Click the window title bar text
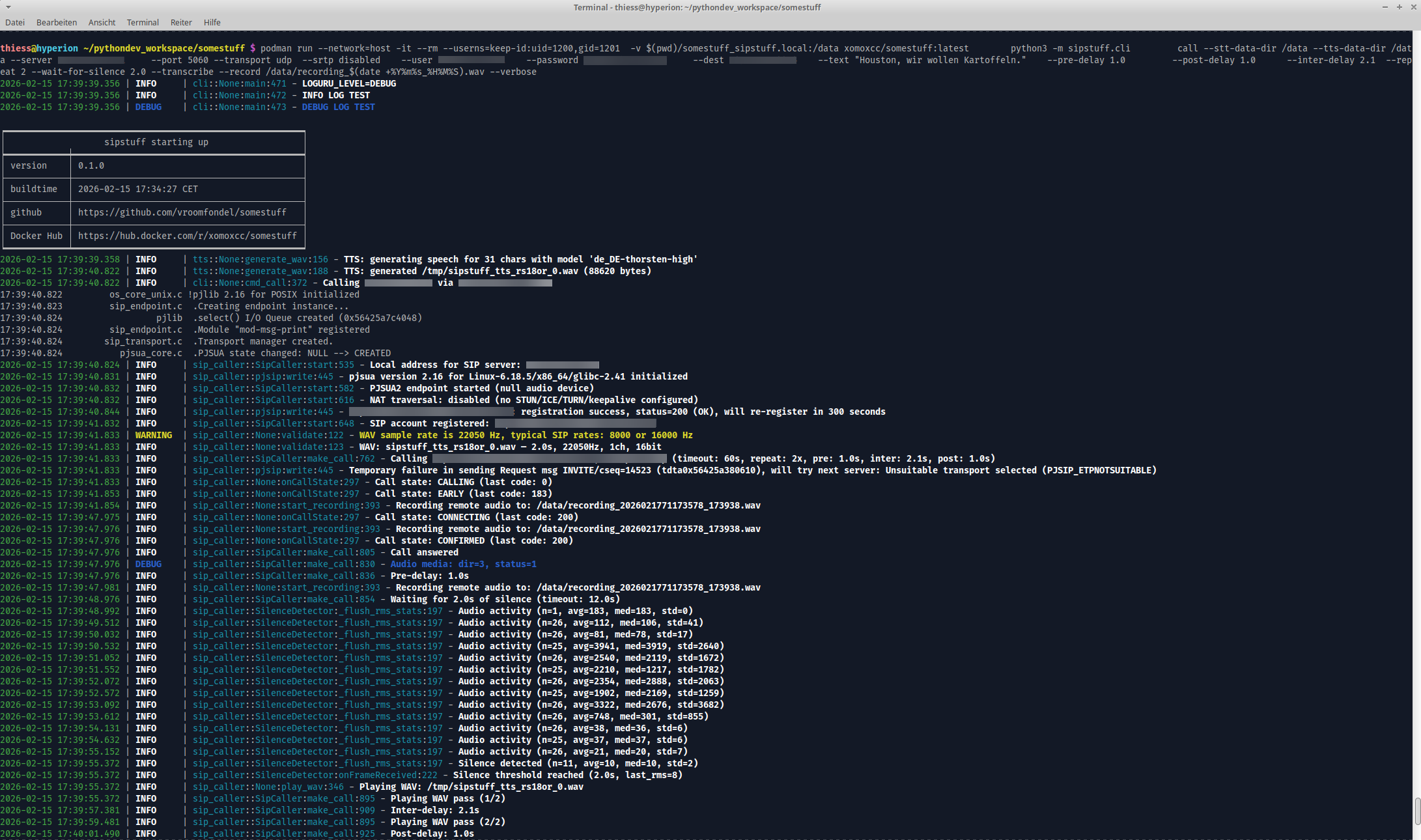Viewport: 1421px width, 840px height. point(697,7)
